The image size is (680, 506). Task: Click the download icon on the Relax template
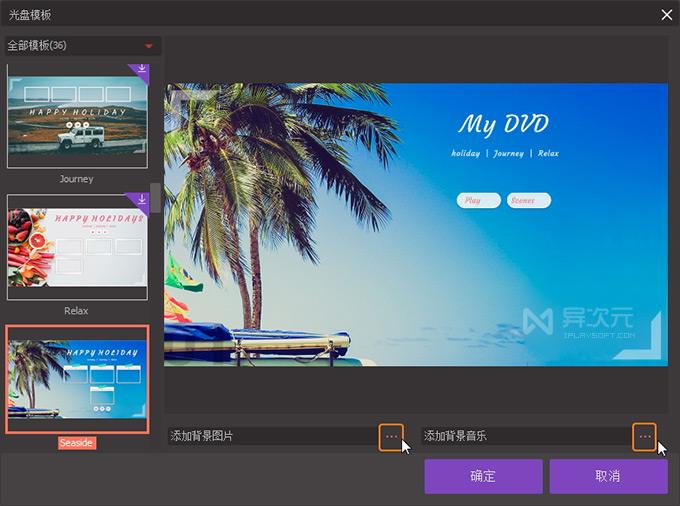coord(141,200)
